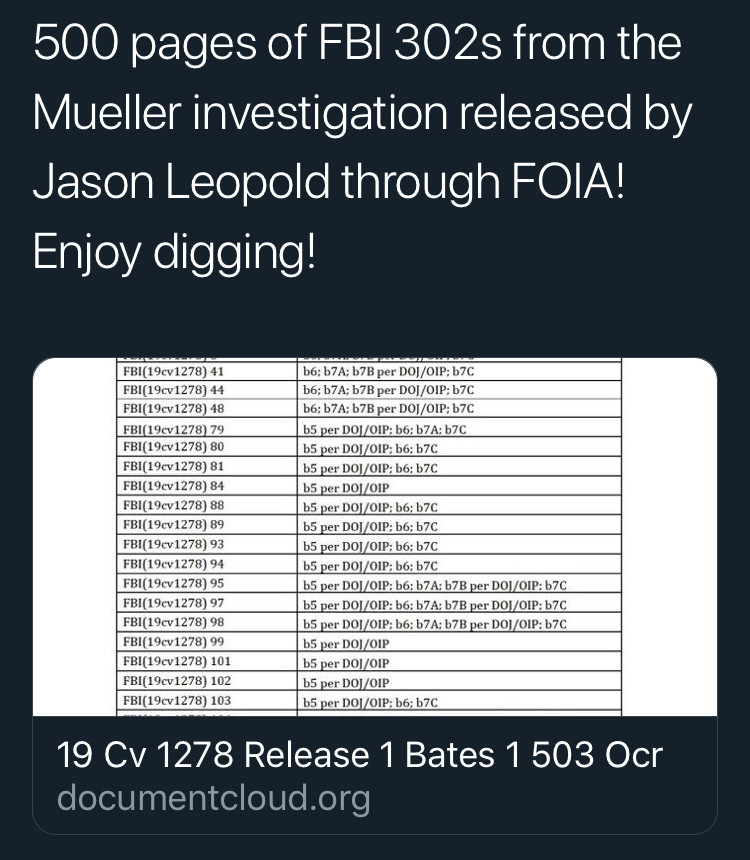Click the tweet text starting "500 pages of FBI 302s"
The width and height of the screenshot is (750, 860).
click(x=357, y=46)
